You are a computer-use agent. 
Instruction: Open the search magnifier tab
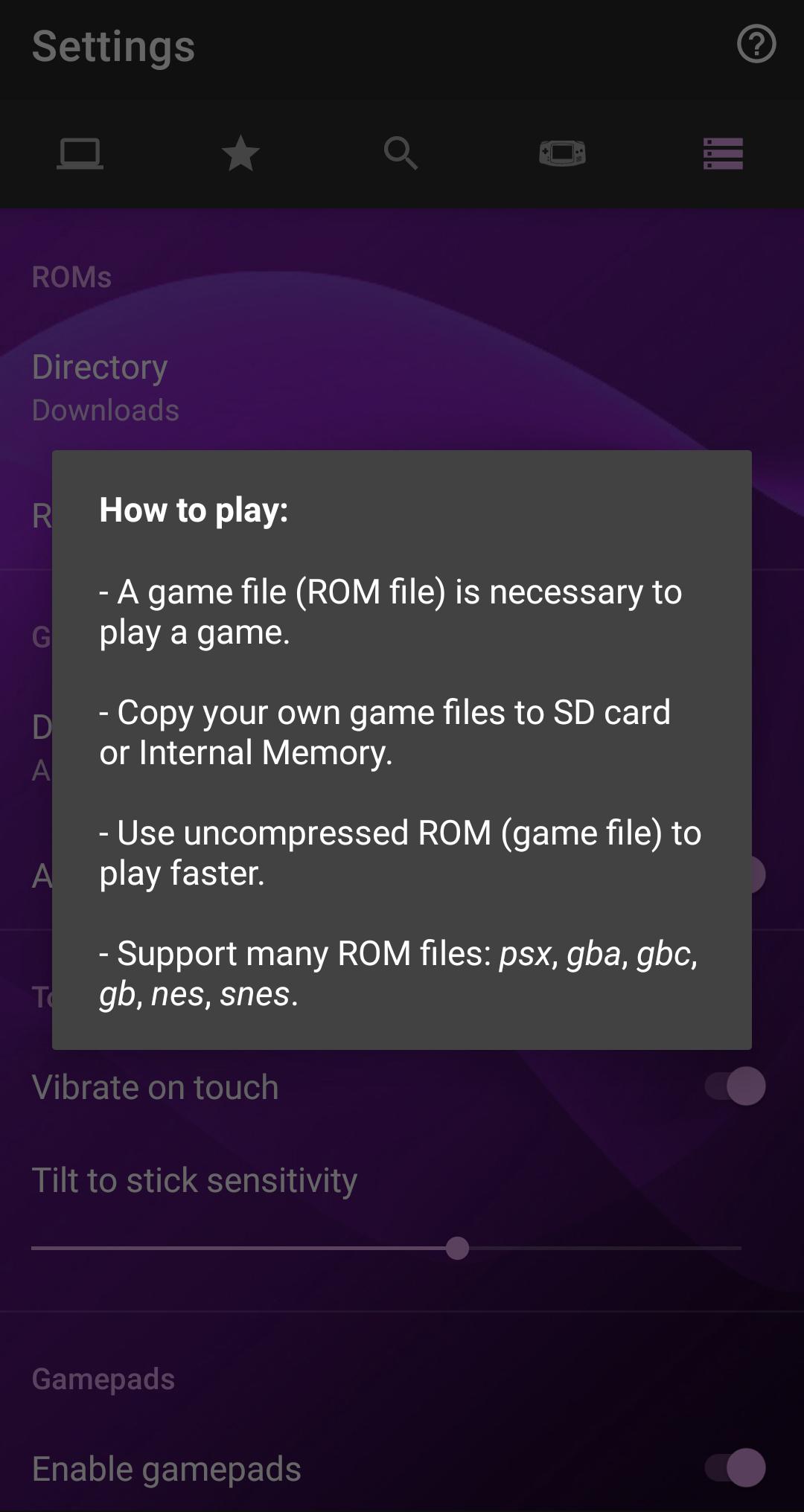point(401,154)
